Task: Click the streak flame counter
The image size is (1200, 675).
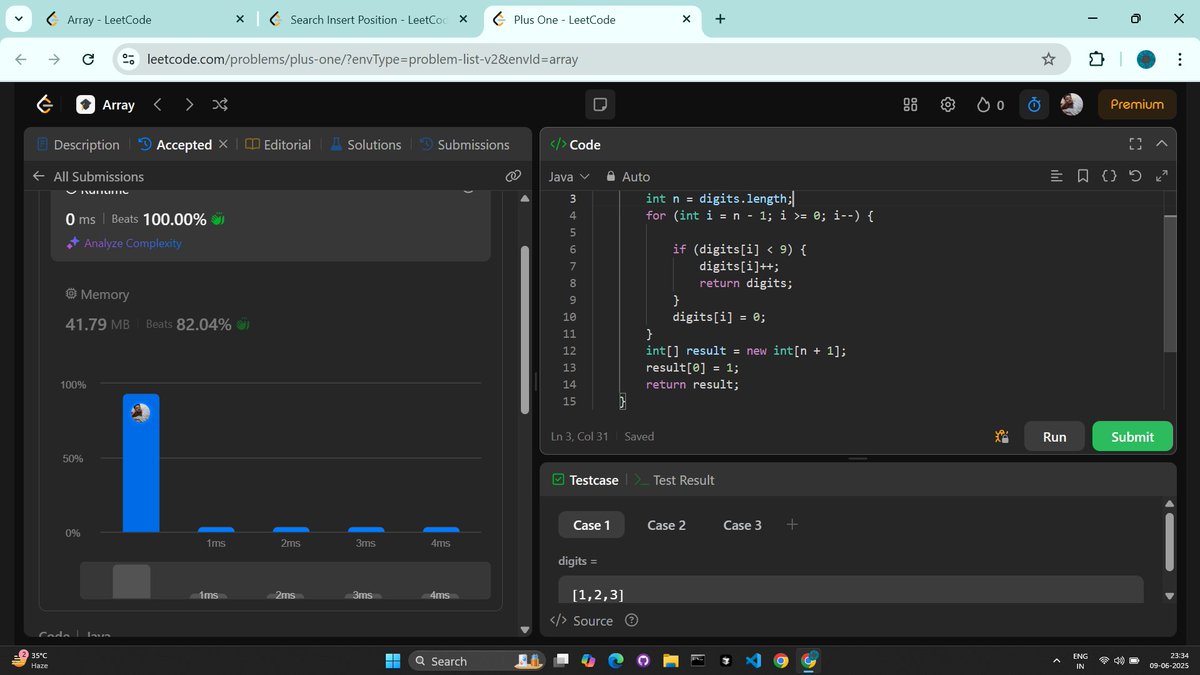Action: [990, 104]
